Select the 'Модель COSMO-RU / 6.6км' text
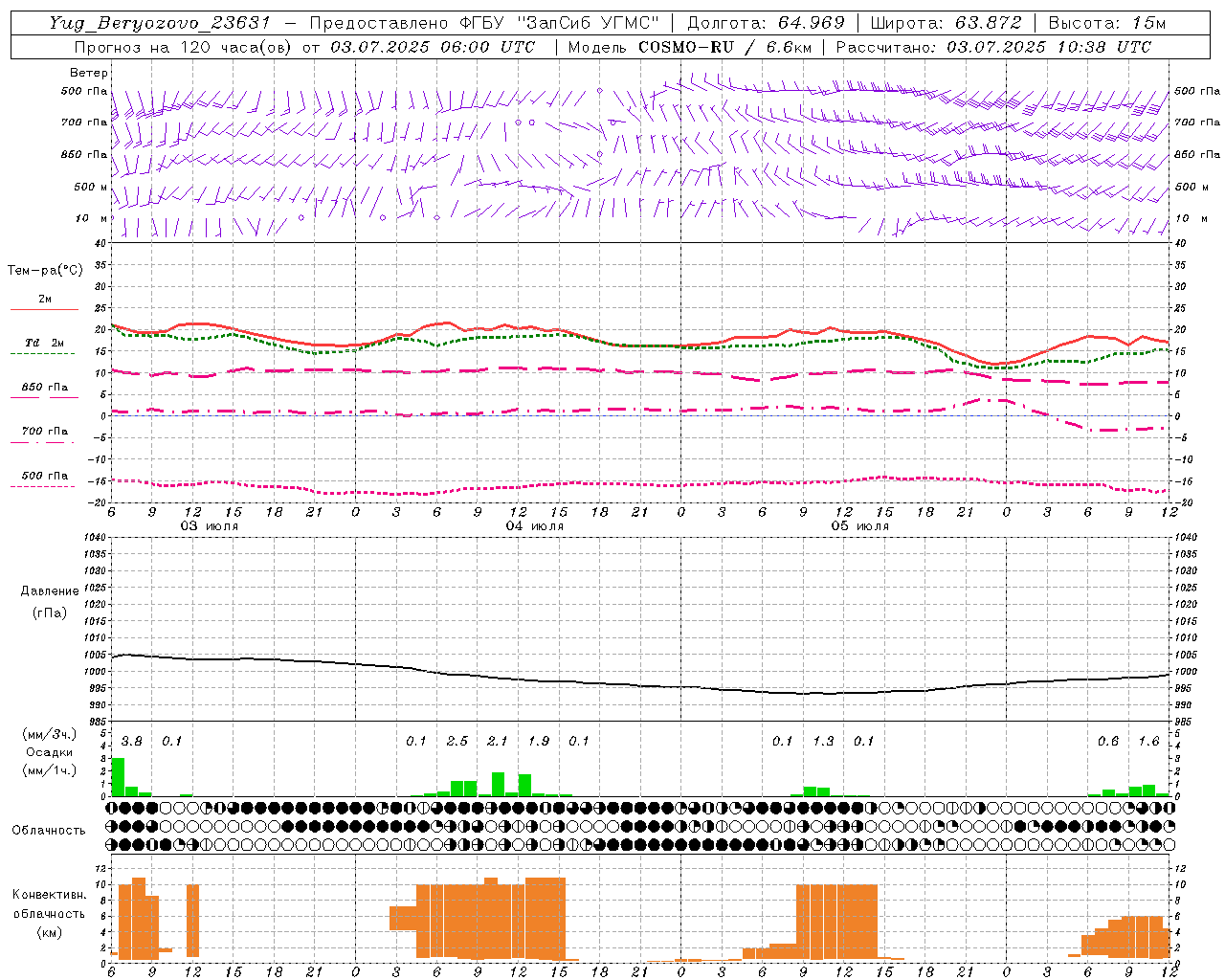This screenshot has width=1225, height=980. (689, 47)
